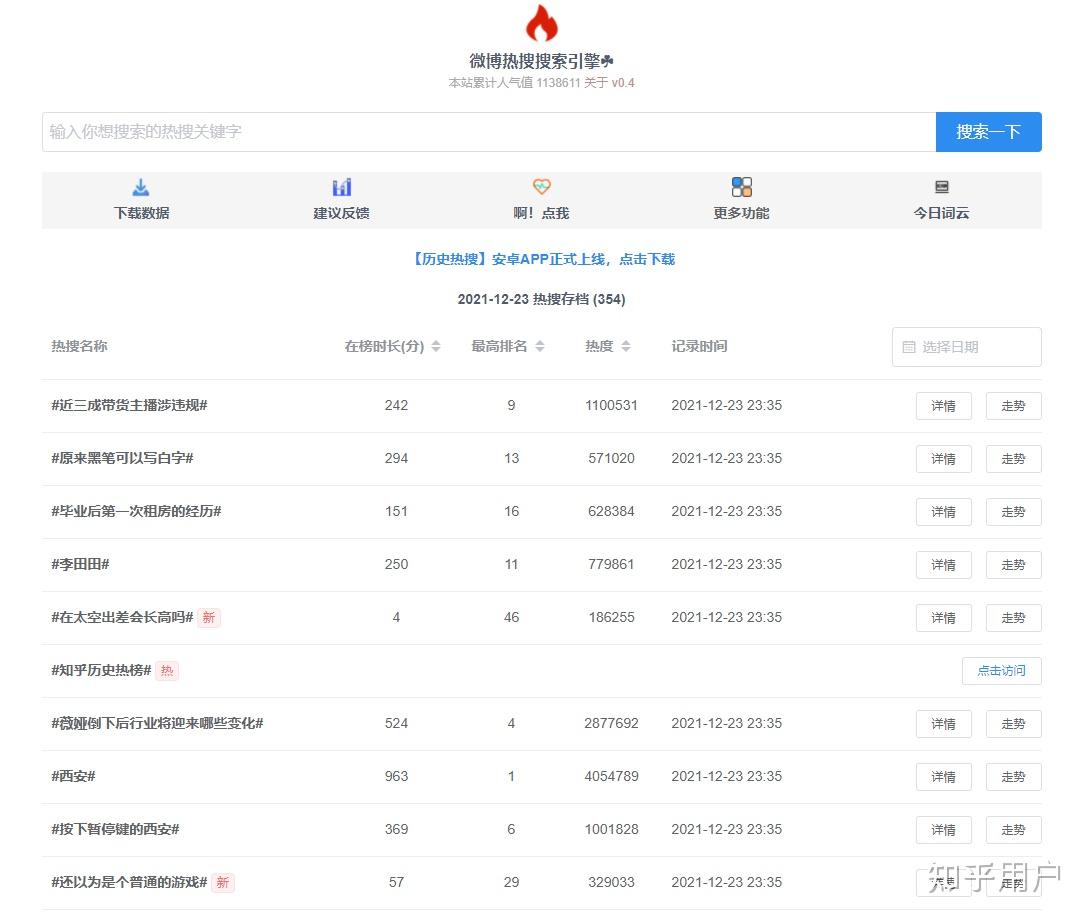Sort by 最高排名 column arrows
Viewport: 1092px width, 915px height.
(x=540, y=346)
